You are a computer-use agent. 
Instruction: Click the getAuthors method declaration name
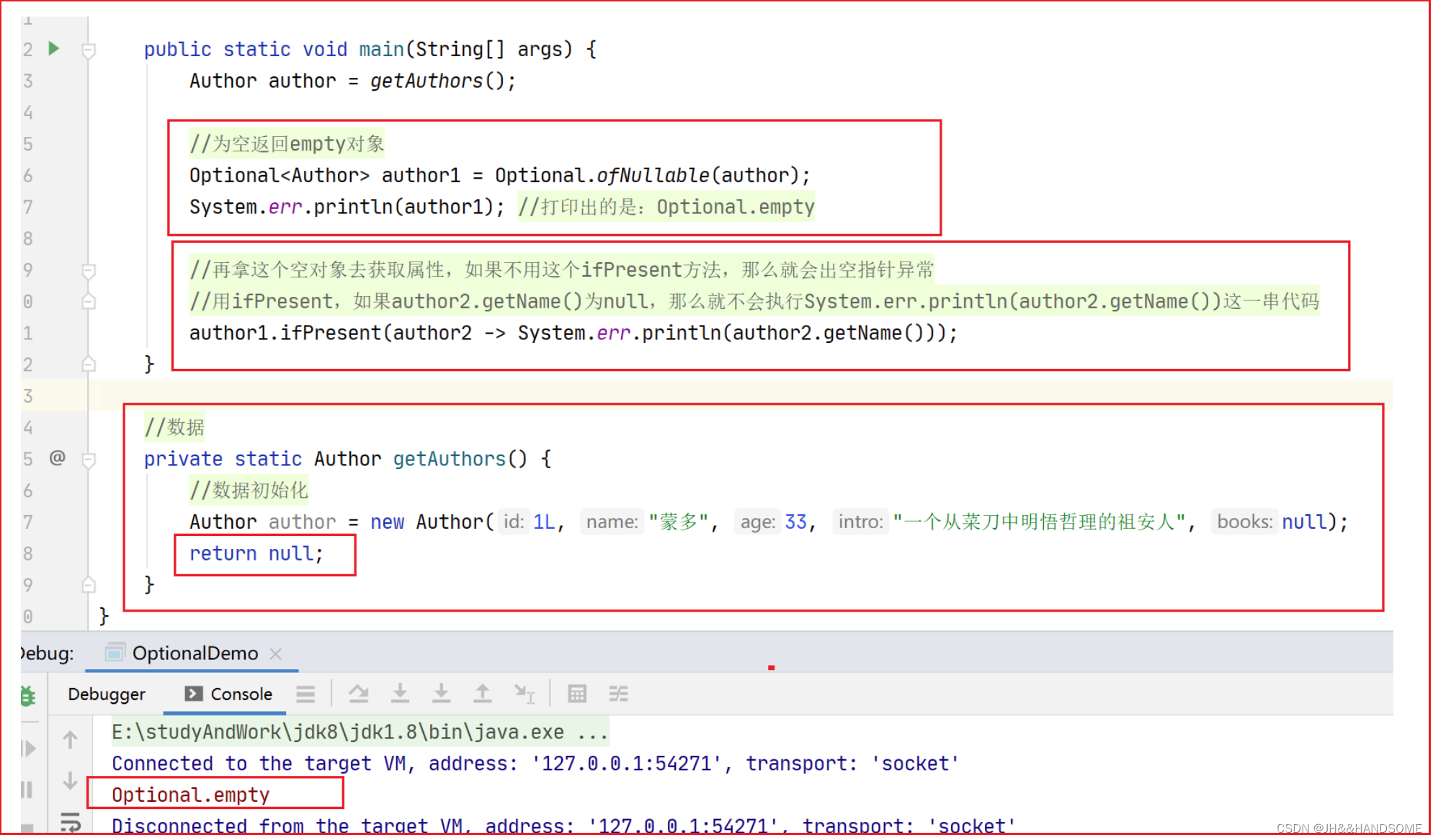tap(450, 459)
